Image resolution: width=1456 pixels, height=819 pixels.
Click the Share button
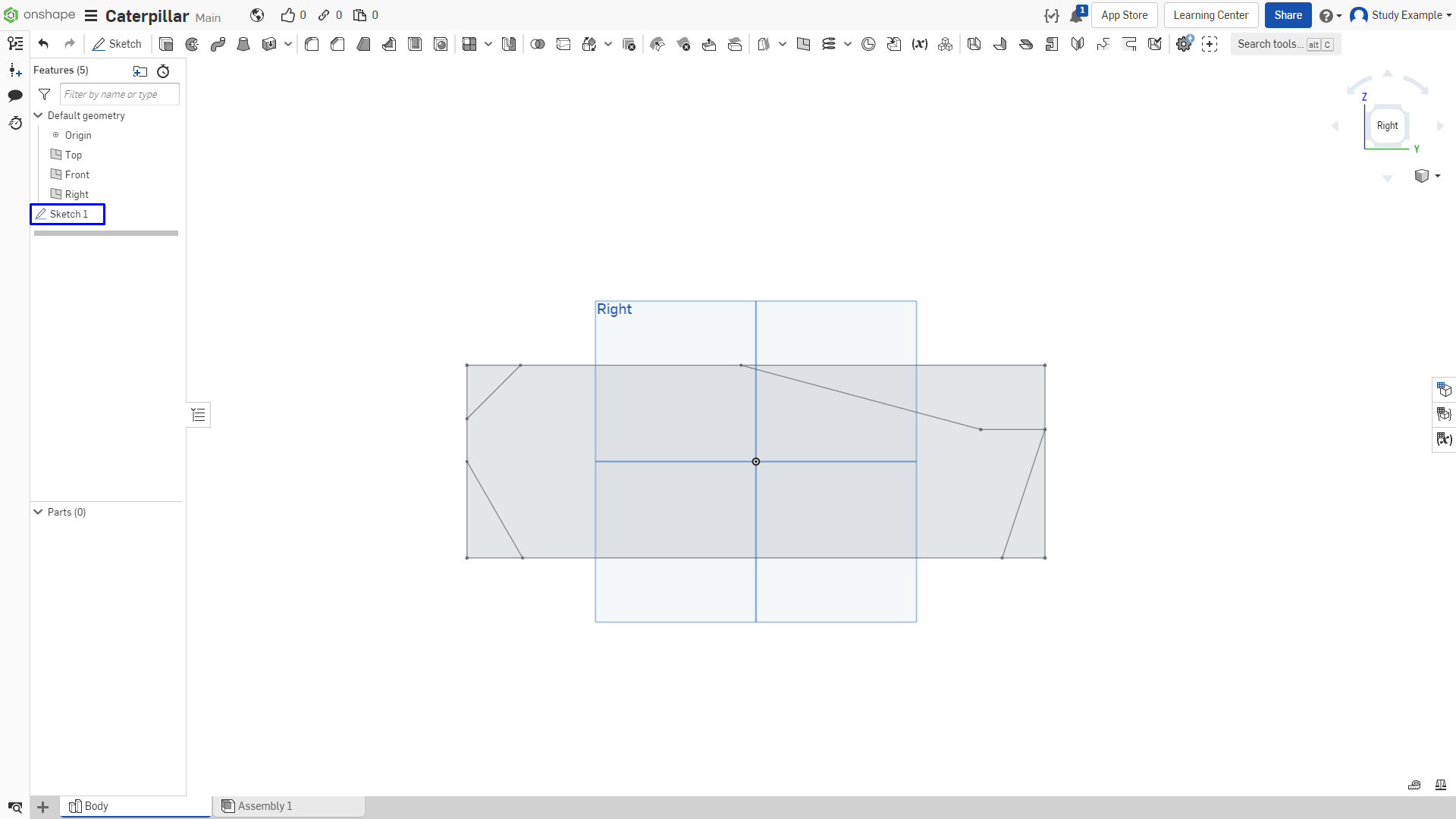(1288, 15)
